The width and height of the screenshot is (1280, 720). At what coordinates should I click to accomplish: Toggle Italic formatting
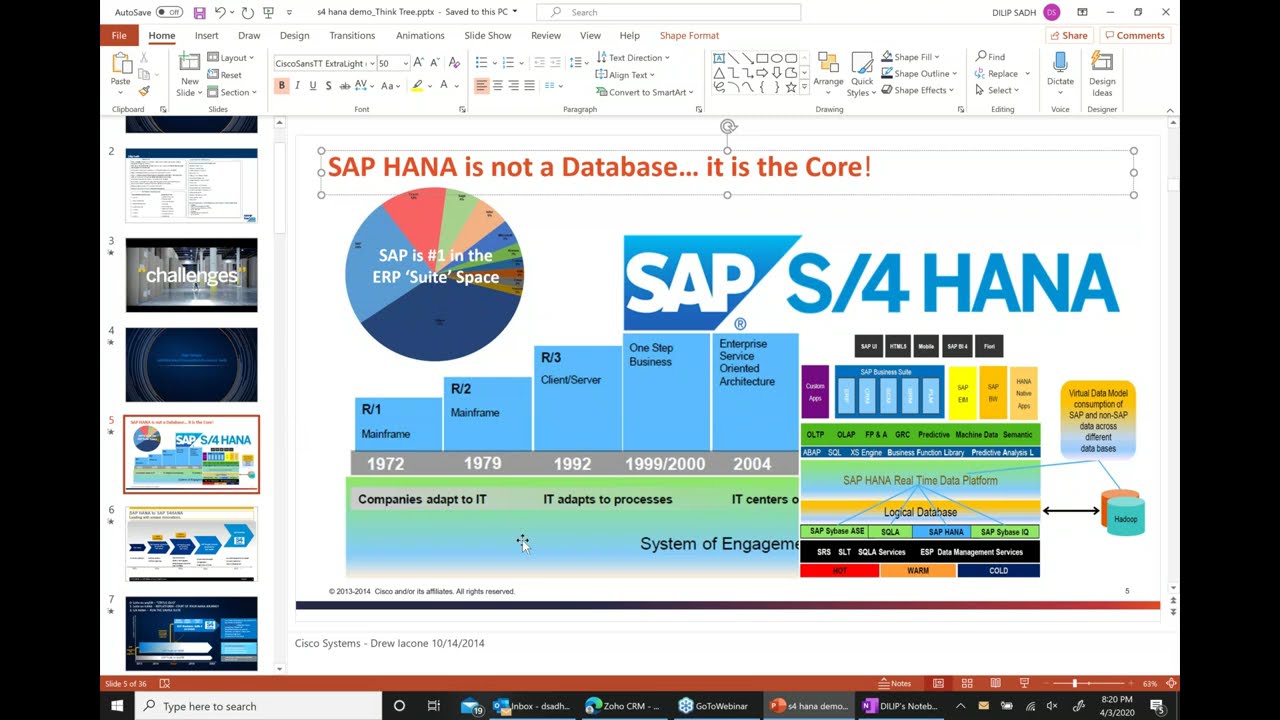coord(297,86)
